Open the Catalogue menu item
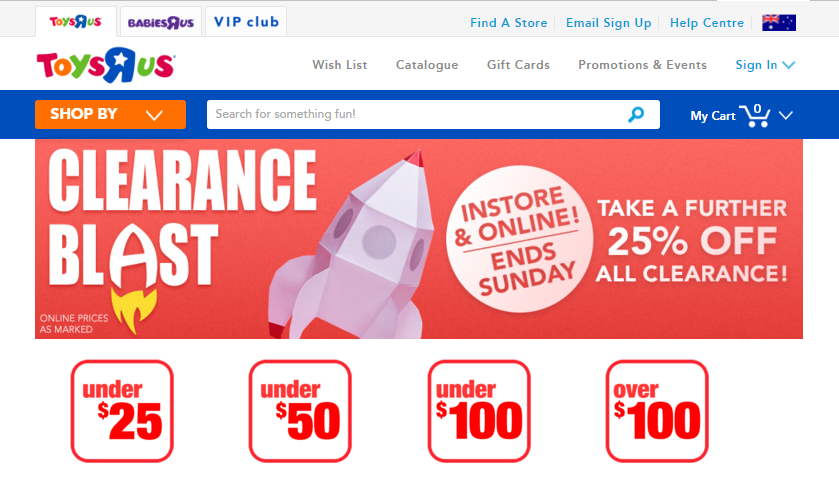Screen dimensions: 839x496 pos(427,65)
